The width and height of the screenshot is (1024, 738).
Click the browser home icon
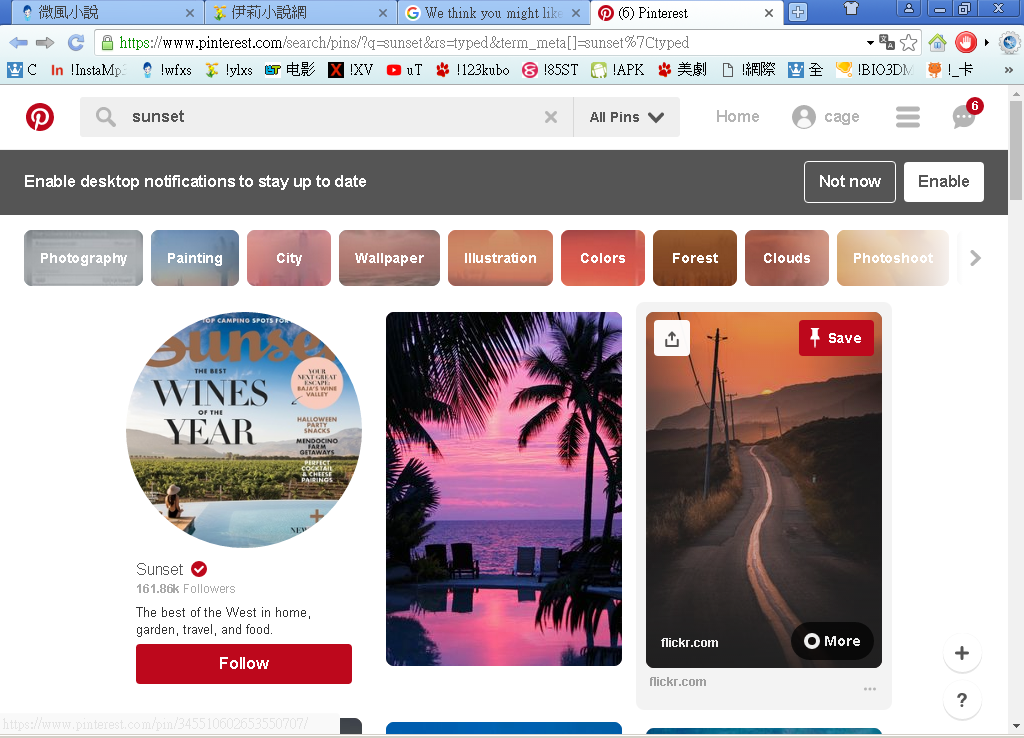coord(938,43)
